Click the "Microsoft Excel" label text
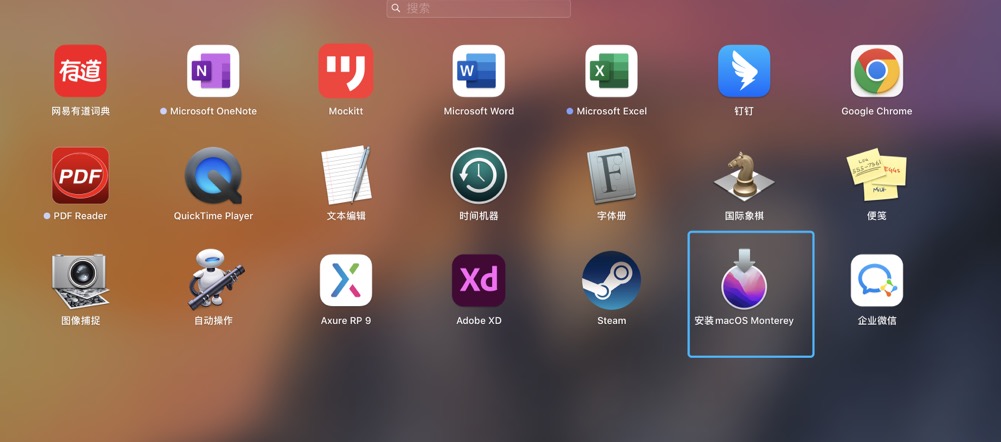Viewport: 1001px width, 442px height. tap(612, 111)
